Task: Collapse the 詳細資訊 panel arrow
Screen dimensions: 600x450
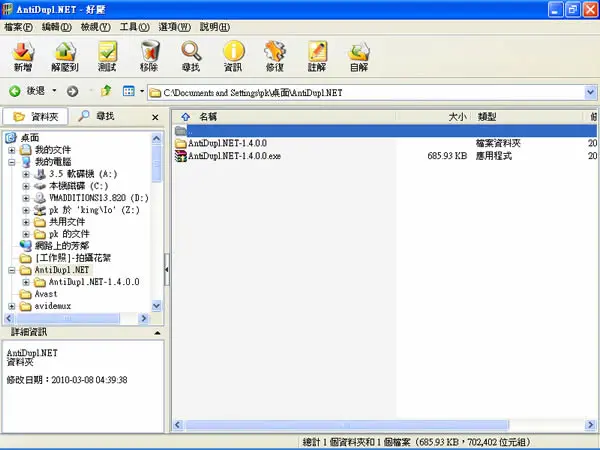Action: (x=157, y=333)
